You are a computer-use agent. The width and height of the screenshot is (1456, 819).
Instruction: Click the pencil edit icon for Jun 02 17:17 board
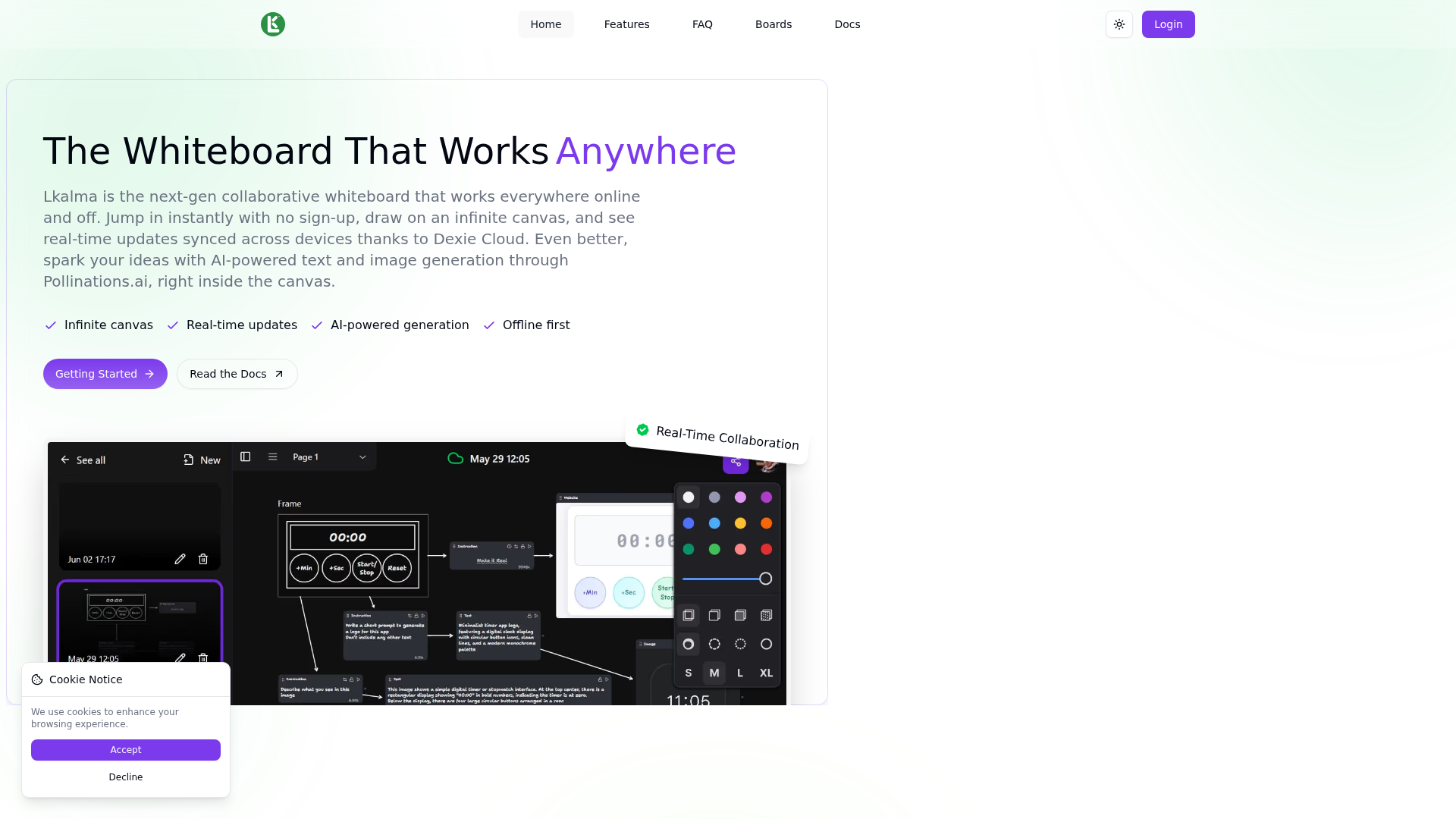180,559
